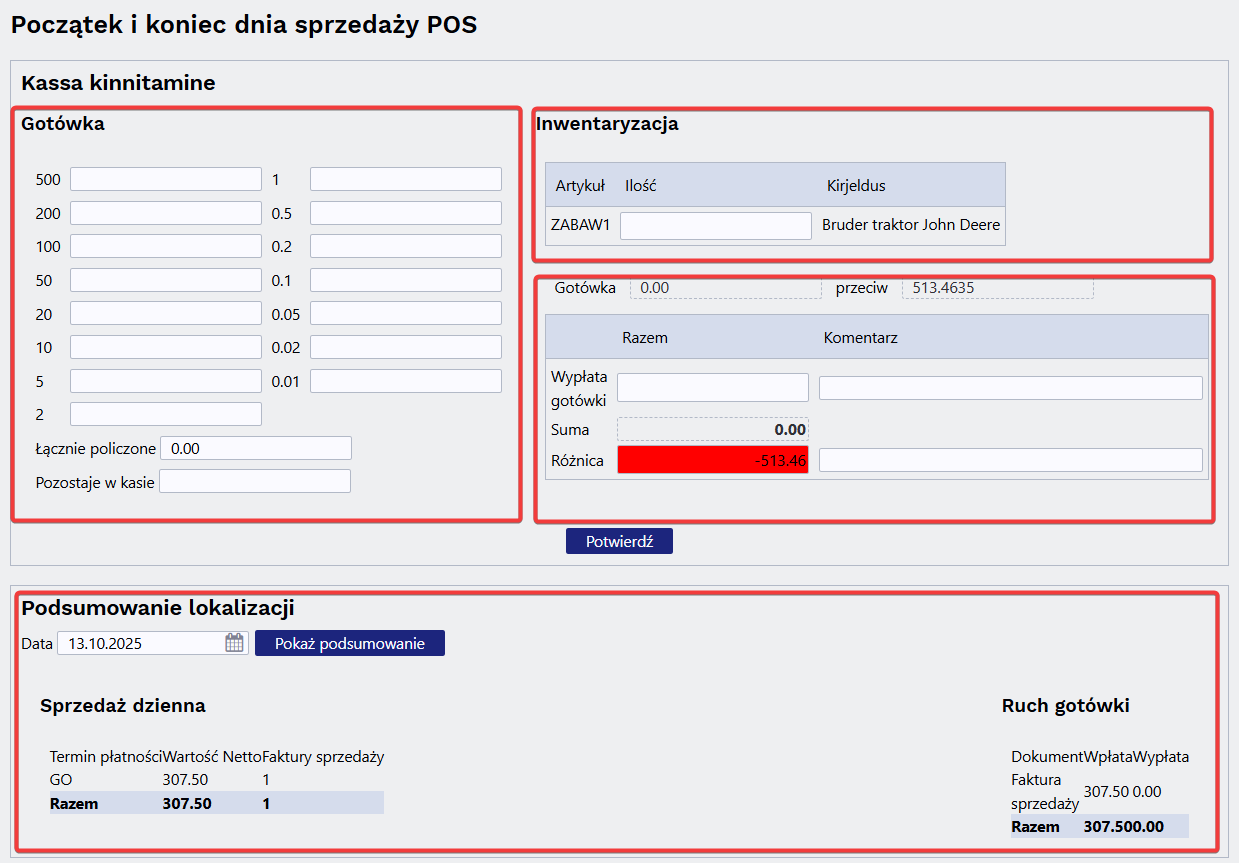Viewport: 1239px width, 863px height.
Task: Click the przeciw field showing 513.4635
Action: pos(997,288)
